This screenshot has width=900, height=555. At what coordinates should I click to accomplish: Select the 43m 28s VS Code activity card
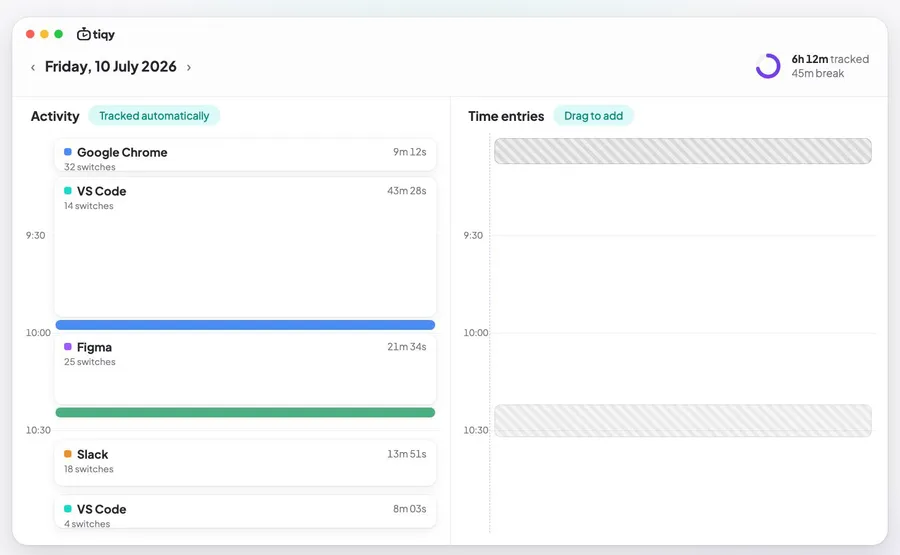(x=245, y=247)
